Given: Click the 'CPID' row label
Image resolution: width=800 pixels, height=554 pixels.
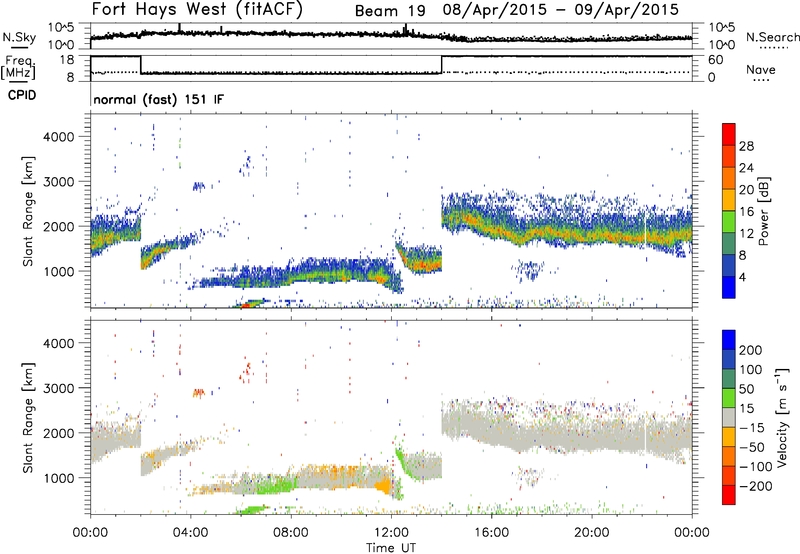Looking at the screenshot, I should [x=22, y=95].
